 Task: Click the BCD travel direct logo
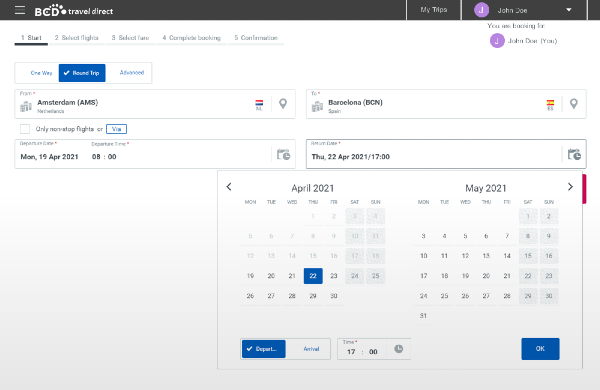coord(74,10)
